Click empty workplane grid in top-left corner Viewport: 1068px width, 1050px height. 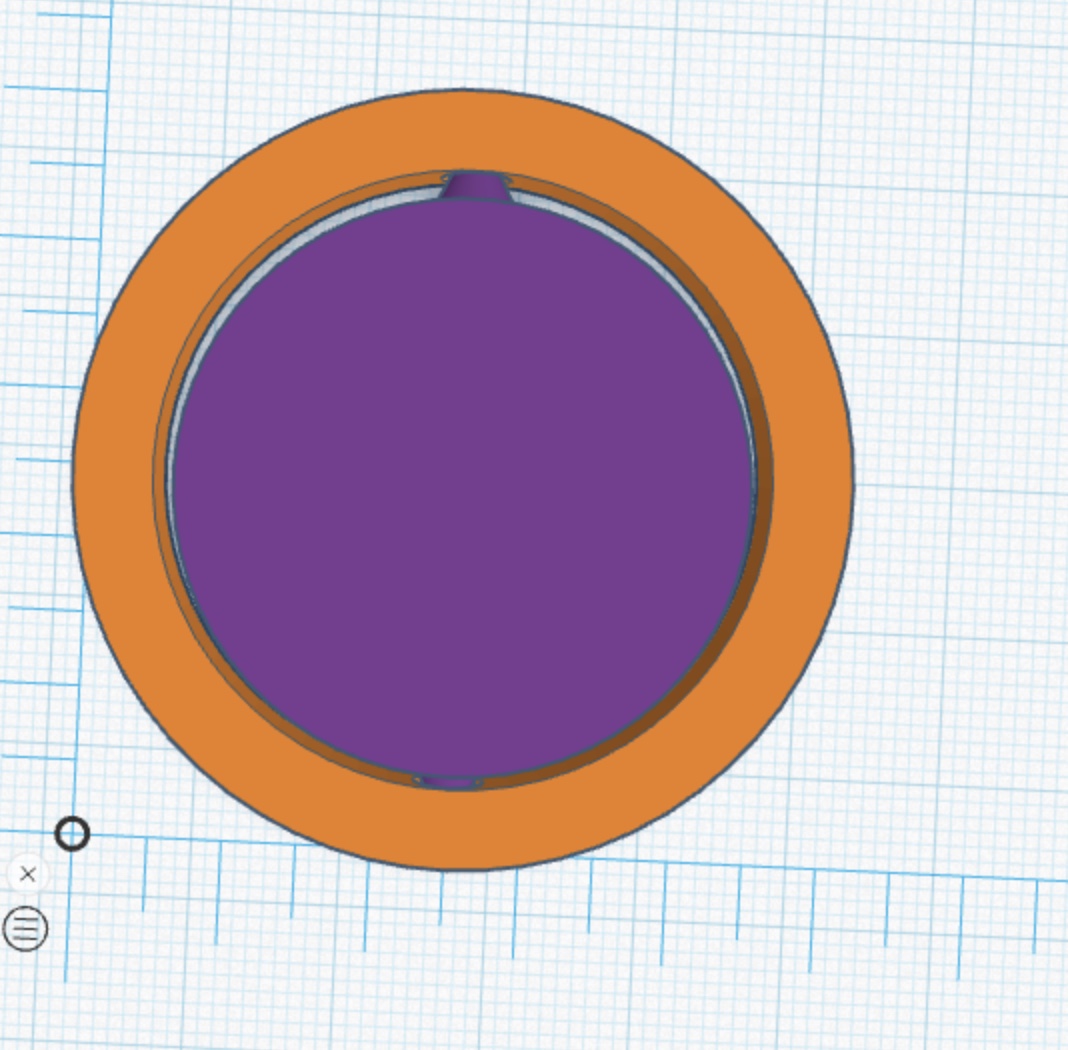[50, 50]
